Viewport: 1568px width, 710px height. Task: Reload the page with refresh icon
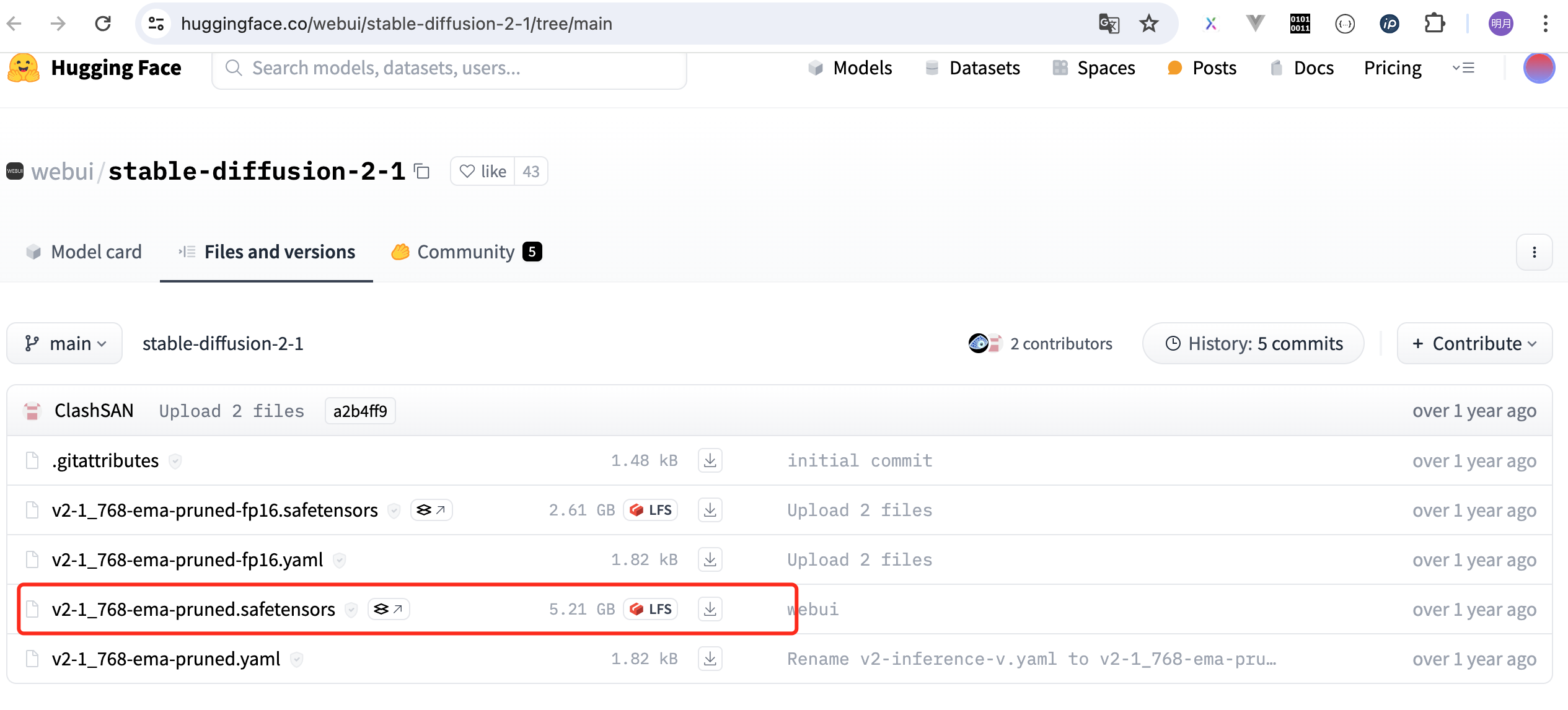coord(103,24)
